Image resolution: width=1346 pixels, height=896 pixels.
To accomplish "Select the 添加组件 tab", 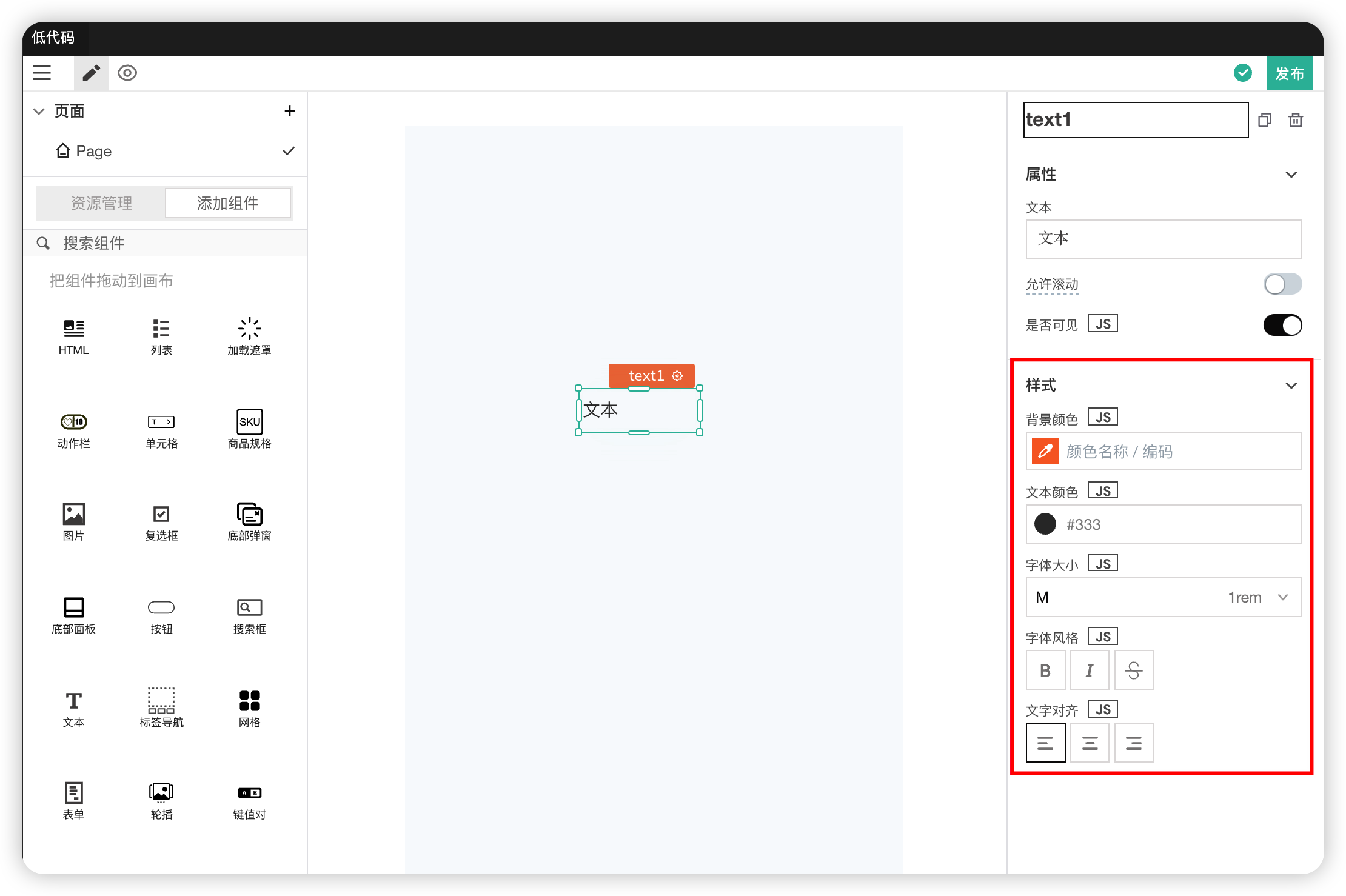I will tap(227, 203).
